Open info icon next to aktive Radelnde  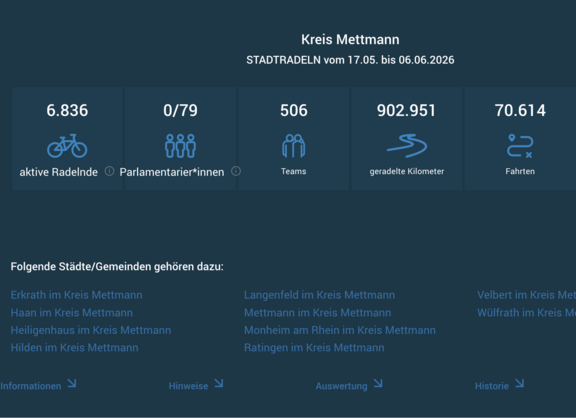(x=109, y=171)
